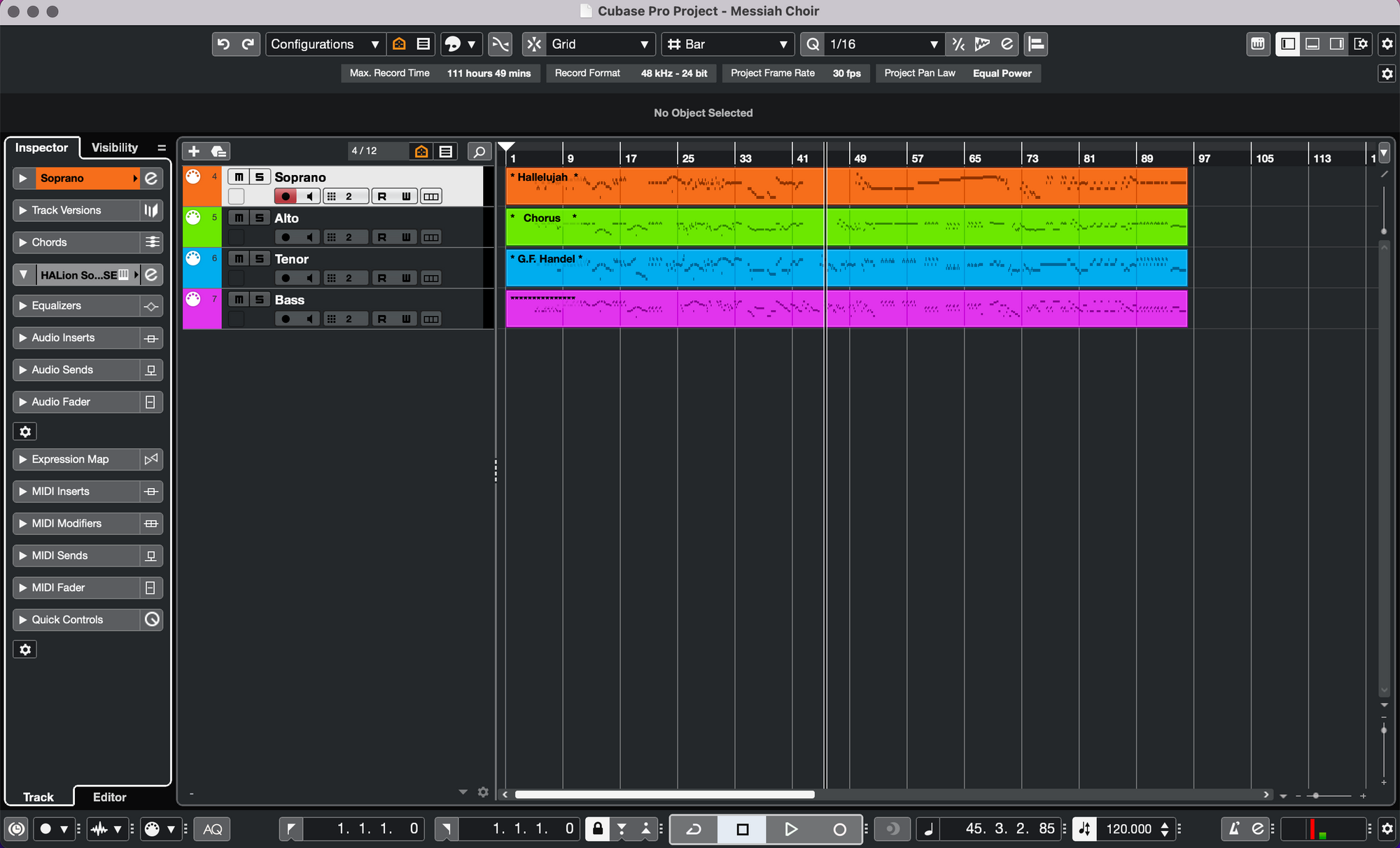Enable monitor on Tenor track
This screenshot has height=848, width=1400.
pos(309,278)
